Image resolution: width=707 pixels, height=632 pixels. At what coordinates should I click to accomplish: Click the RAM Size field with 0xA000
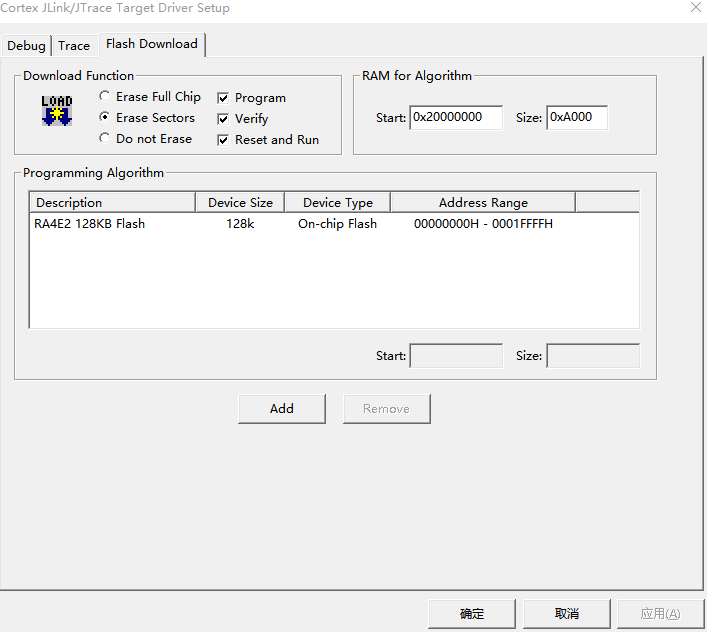click(577, 118)
